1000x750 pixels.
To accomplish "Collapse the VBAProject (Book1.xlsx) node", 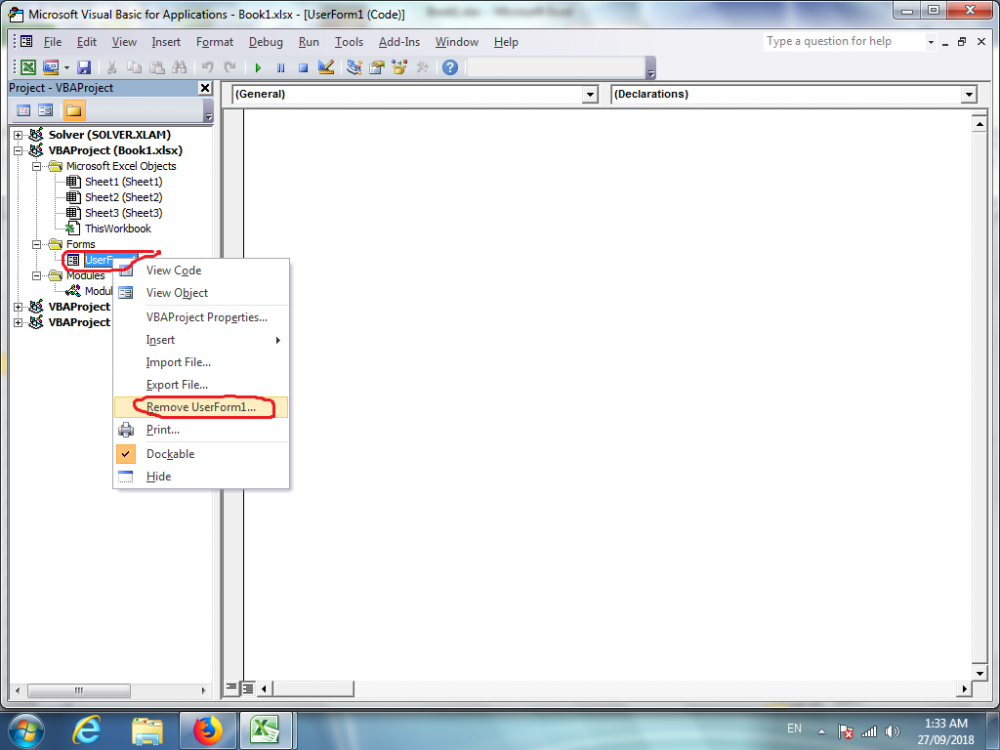I will (18, 151).
